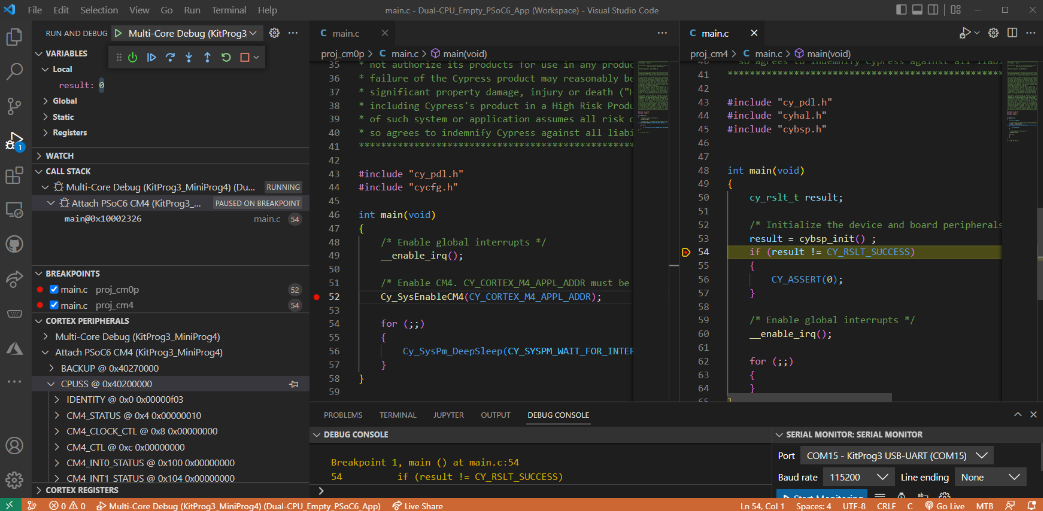Click the red Stop debug square

(244, 58)
